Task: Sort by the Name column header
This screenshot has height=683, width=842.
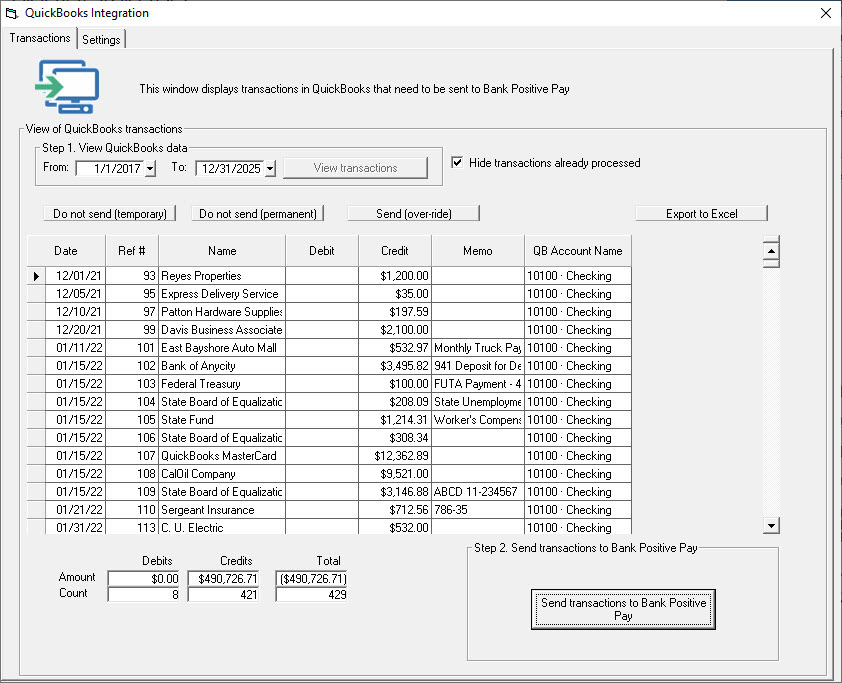Action: coord(222,251)
